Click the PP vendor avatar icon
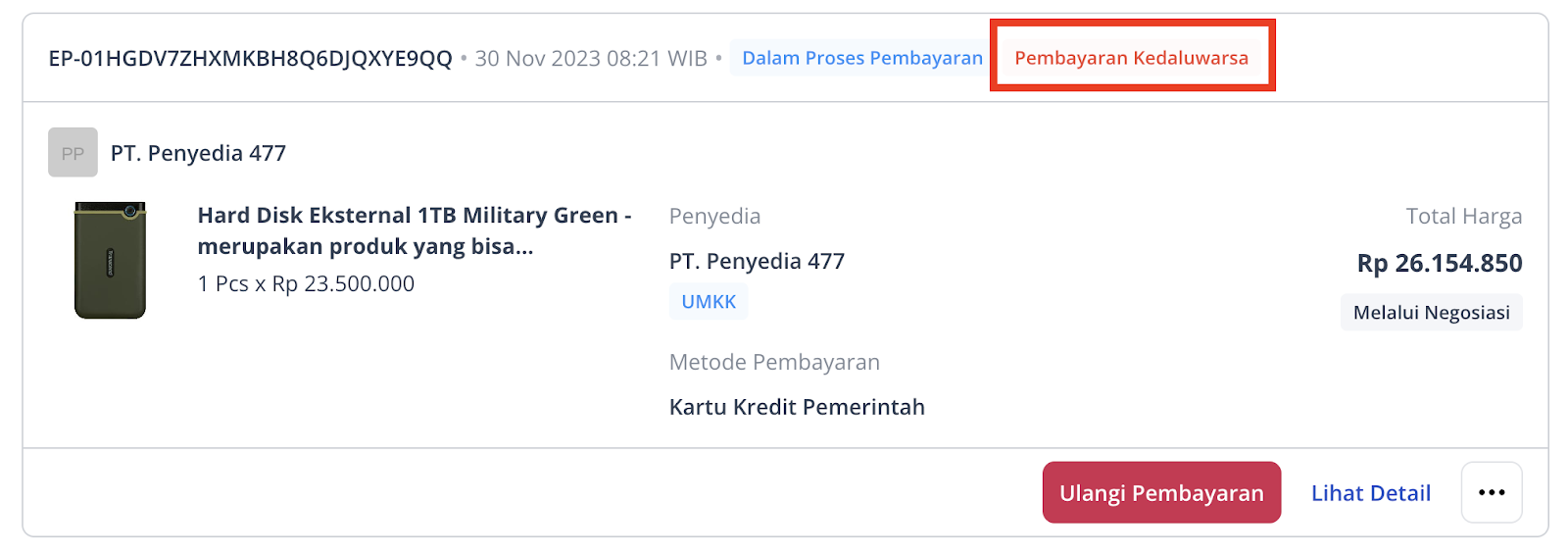This screenshot has width=1568, height=556. (73, 152)
